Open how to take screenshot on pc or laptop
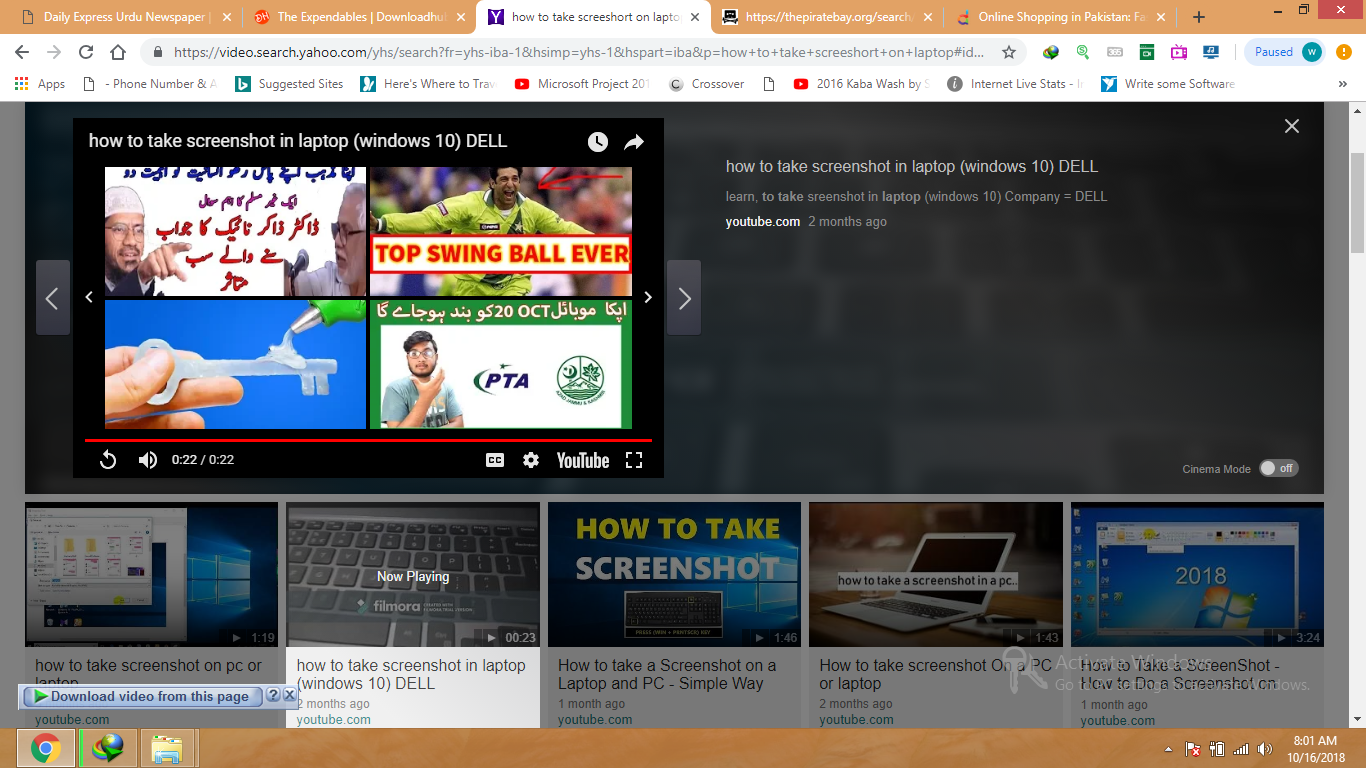Viewport: 1366px width, 768px height. point(148,674)
